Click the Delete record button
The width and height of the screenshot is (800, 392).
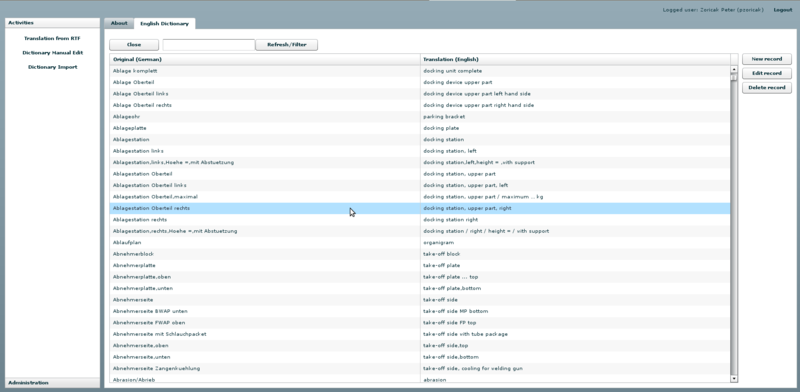tap(766, 88)
